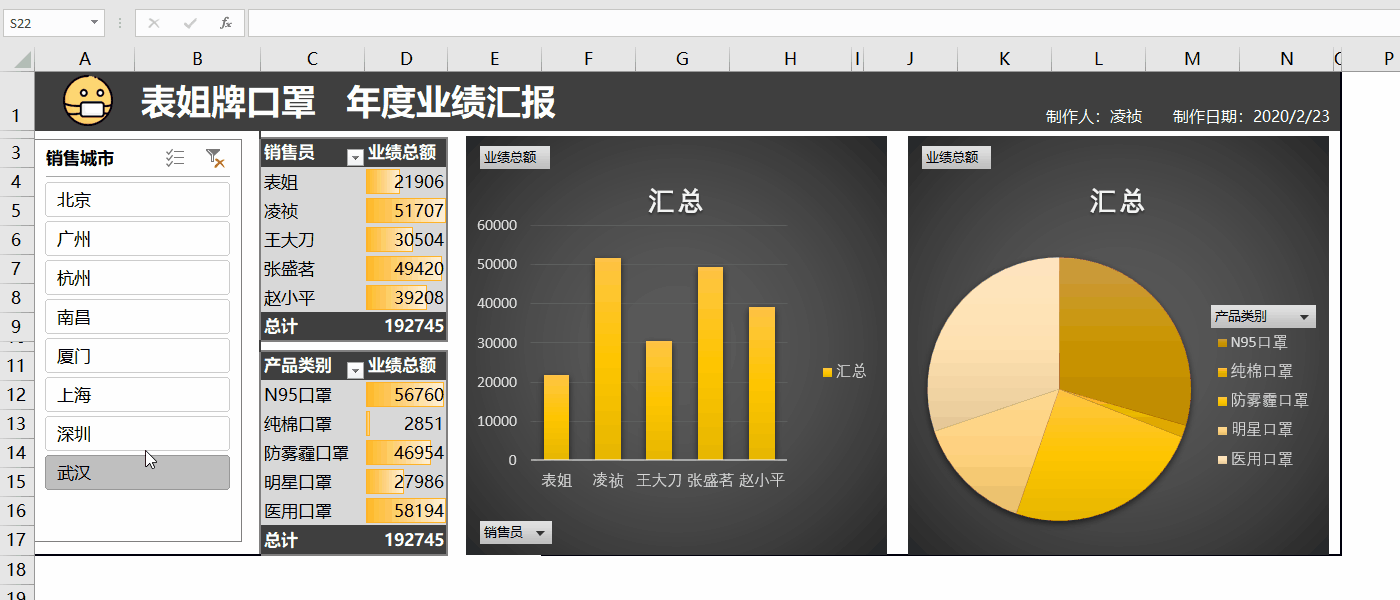This screenshot has width=1400, height=600.
Task: Click the 总计 cell of product table
Action: coord(313,540)
